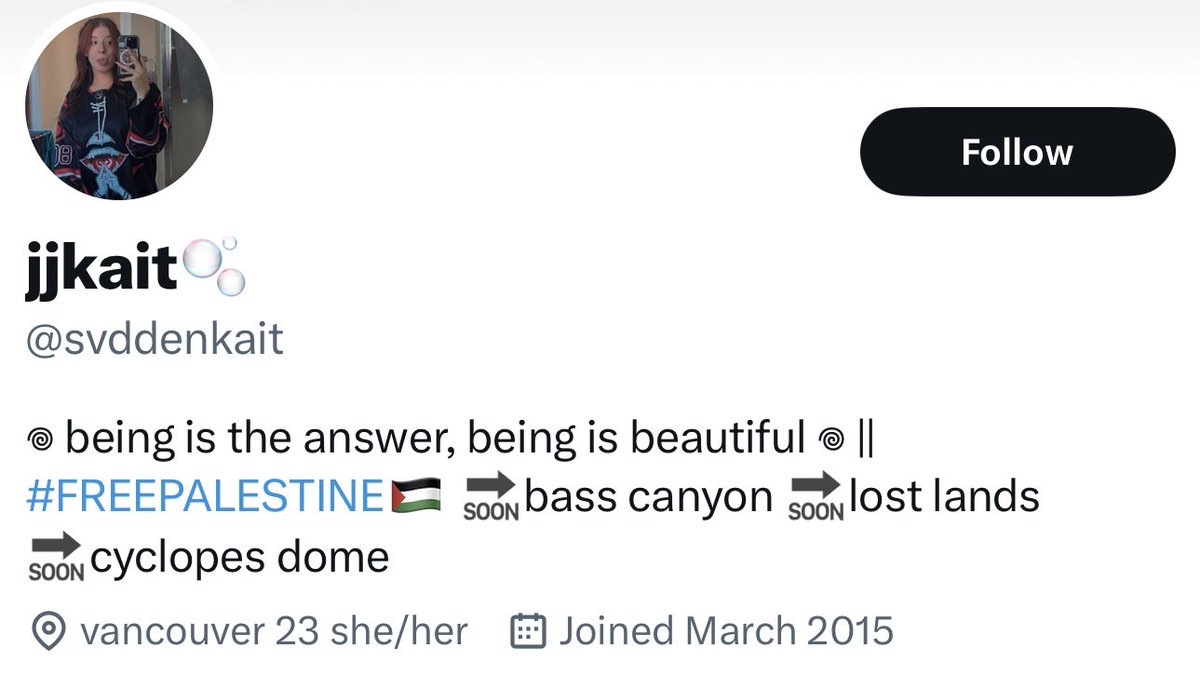The image size is (1200, 689).
Task: Click the Palestine flag emoji
Action: pos(415,496)
